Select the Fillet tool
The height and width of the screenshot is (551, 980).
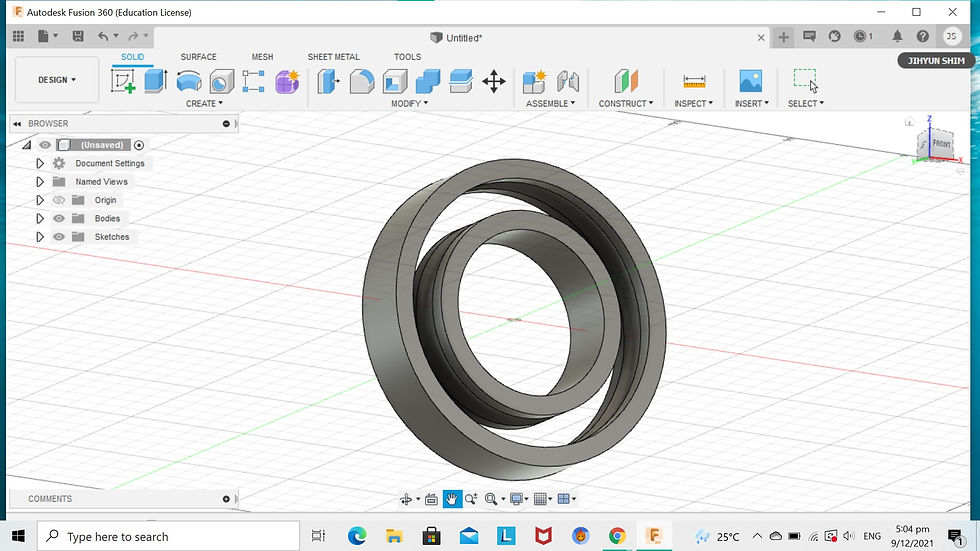point(362,81)
